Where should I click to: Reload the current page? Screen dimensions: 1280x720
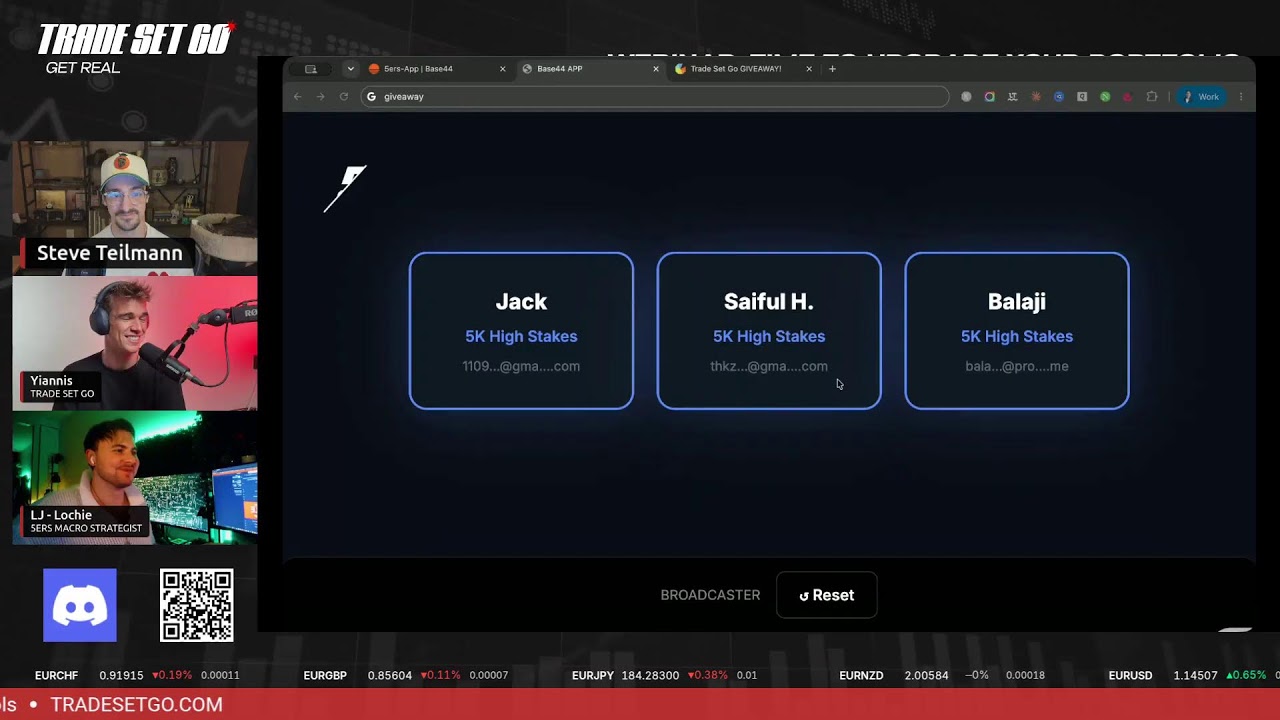344,97
